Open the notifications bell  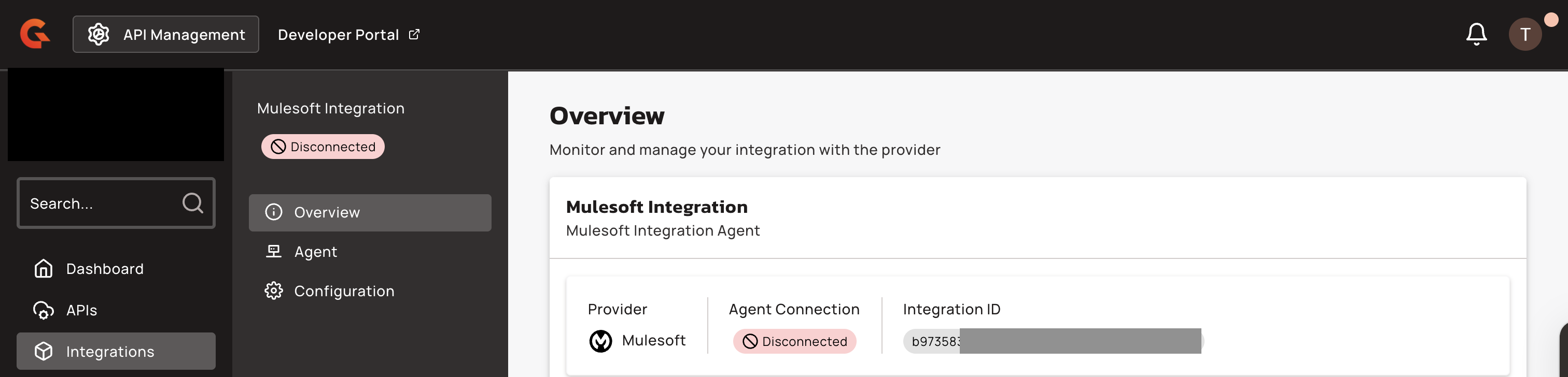(x=1476, y=34)
